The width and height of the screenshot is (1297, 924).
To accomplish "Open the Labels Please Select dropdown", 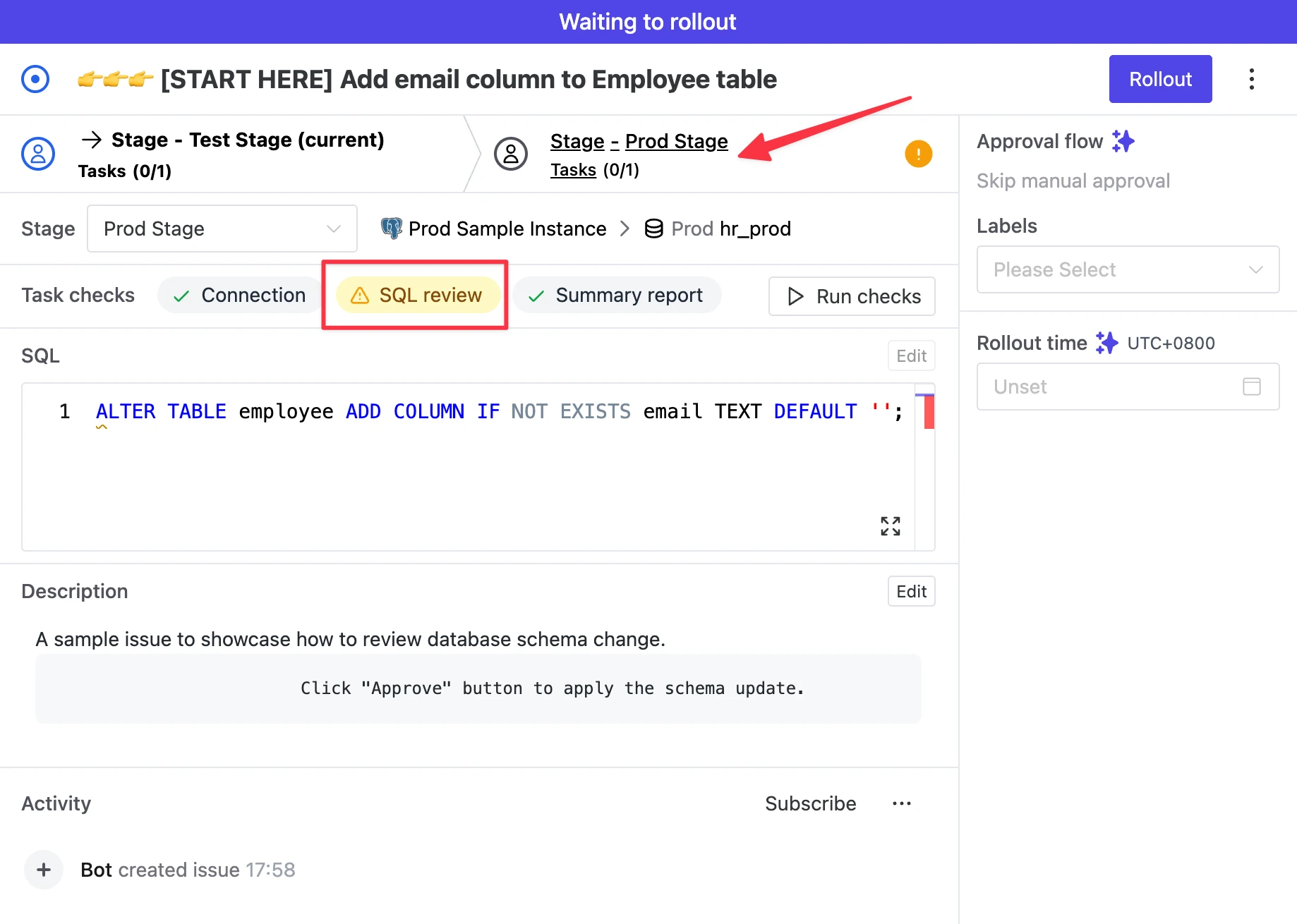I will 1128,269.
